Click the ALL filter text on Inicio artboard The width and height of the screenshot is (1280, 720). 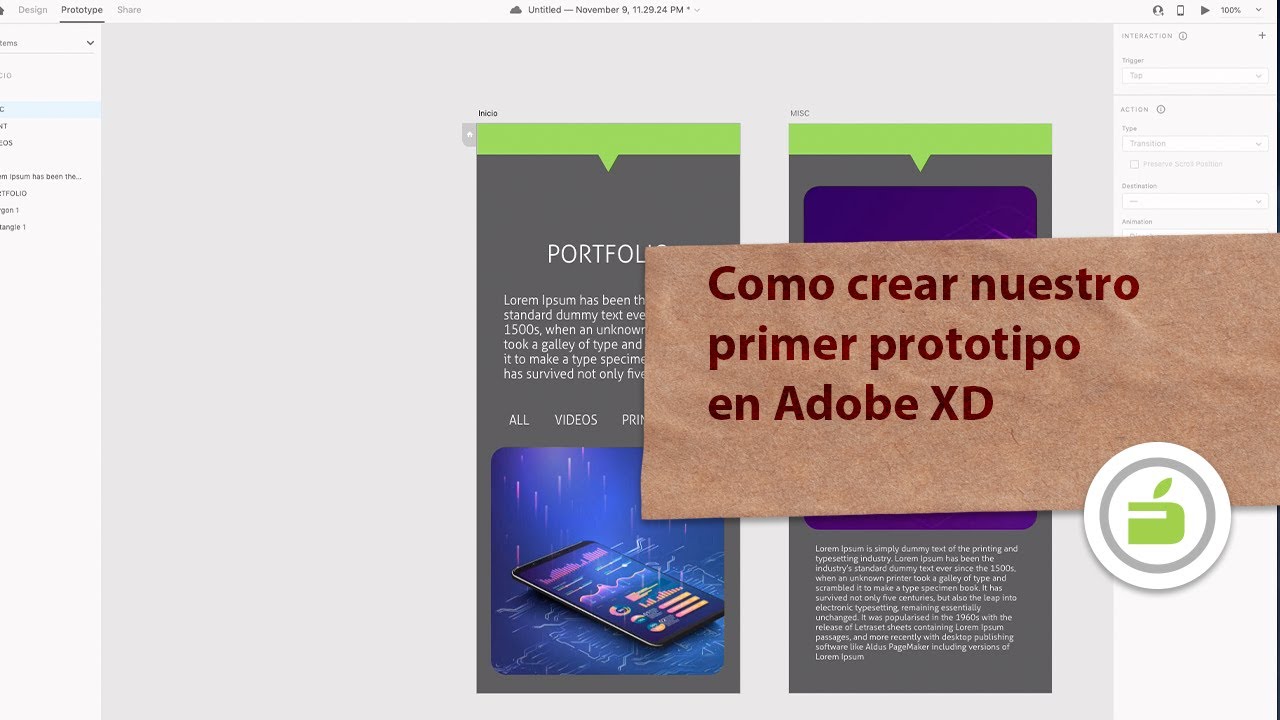[519, 420]
